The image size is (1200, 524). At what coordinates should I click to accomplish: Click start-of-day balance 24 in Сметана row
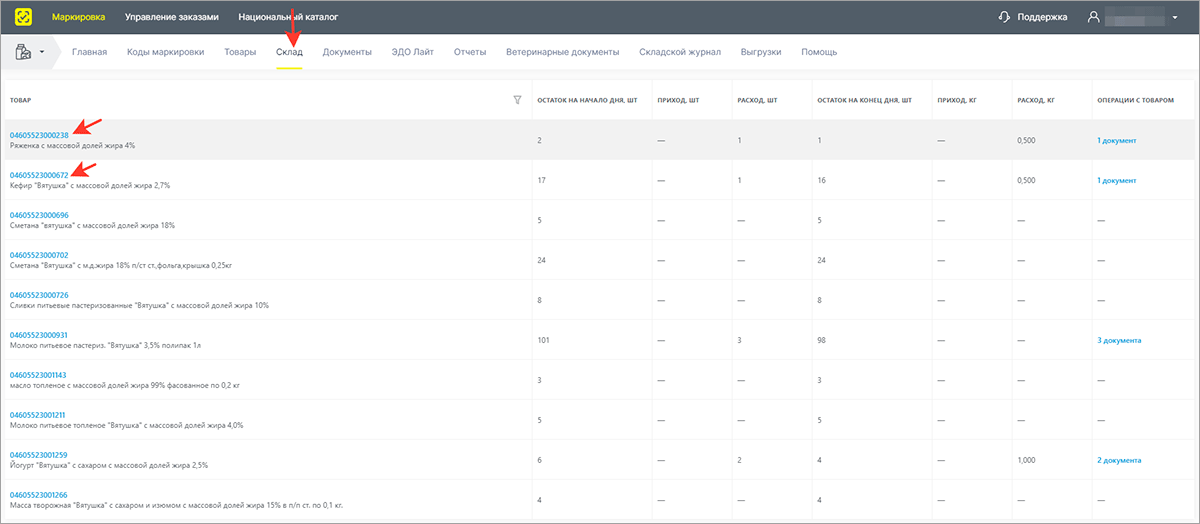click(541, 260)
